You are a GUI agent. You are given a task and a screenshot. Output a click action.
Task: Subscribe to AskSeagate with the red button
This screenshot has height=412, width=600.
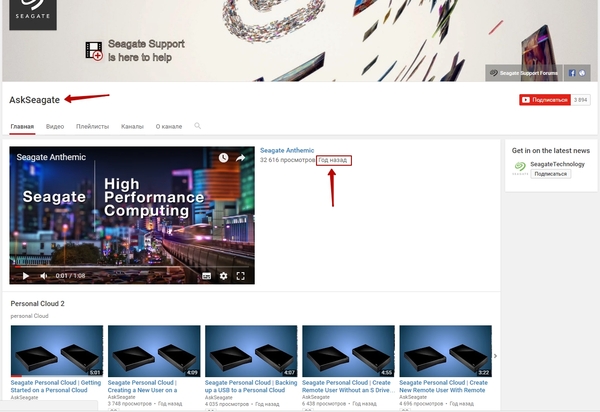(x=544, y=100)
